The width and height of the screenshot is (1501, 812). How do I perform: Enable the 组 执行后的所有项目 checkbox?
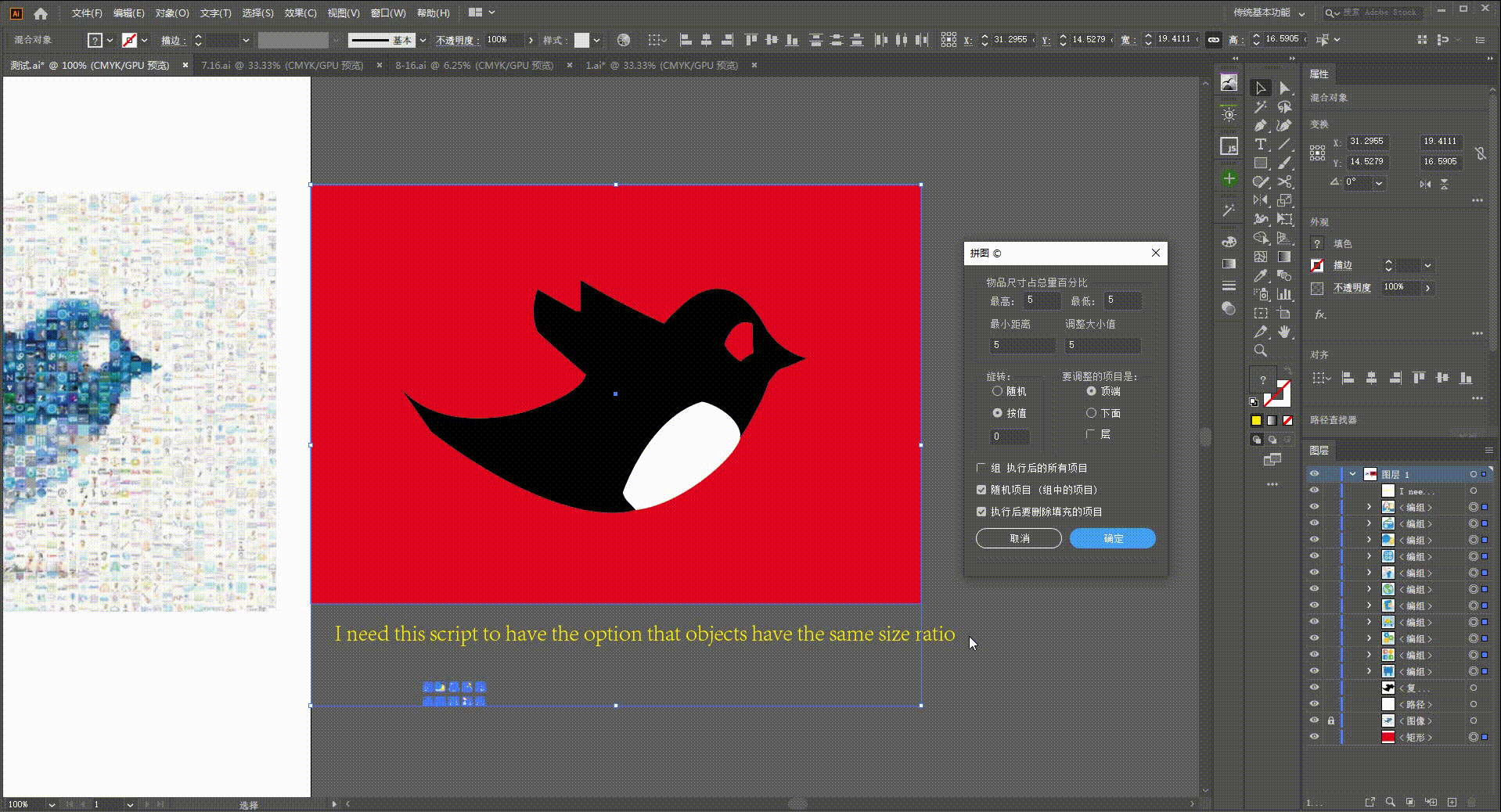(x=981, y=468)
